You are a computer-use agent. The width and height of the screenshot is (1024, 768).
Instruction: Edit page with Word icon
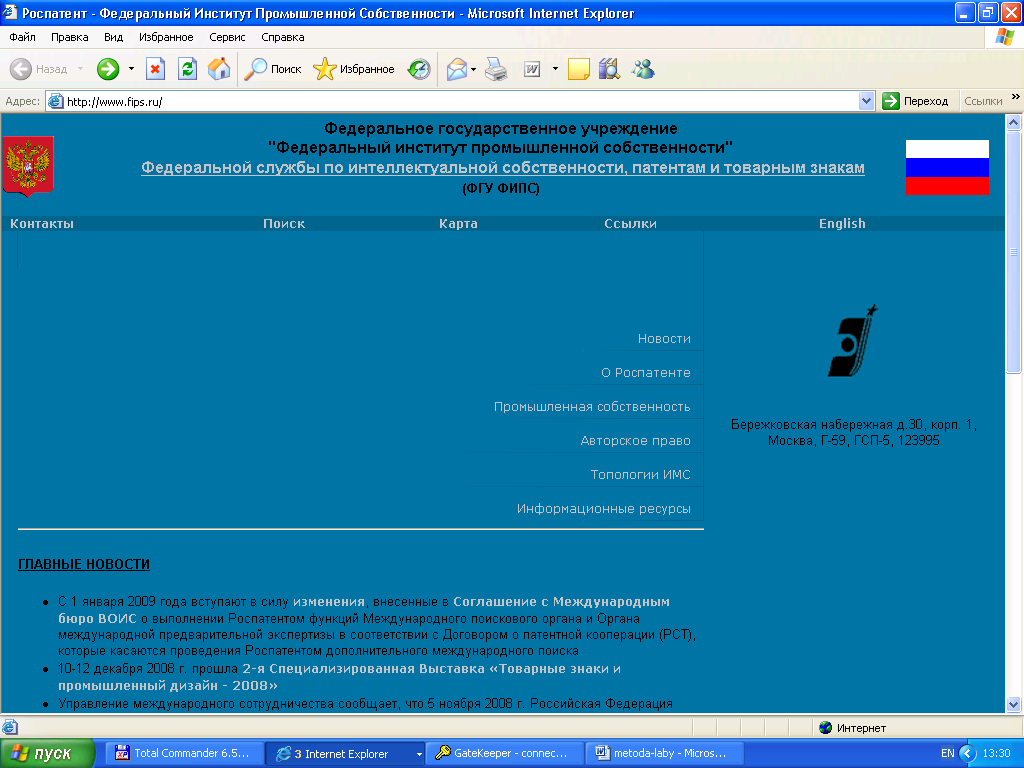(x=532, y=69)
